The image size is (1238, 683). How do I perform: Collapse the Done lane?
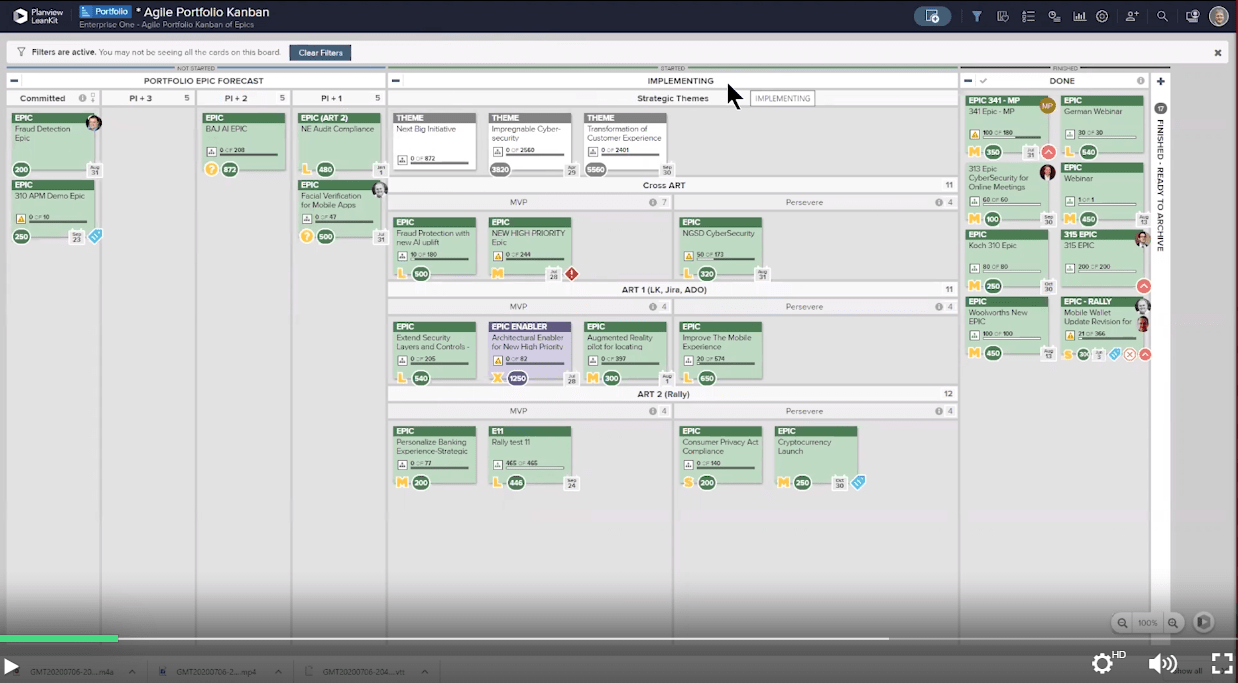point(968,81)
